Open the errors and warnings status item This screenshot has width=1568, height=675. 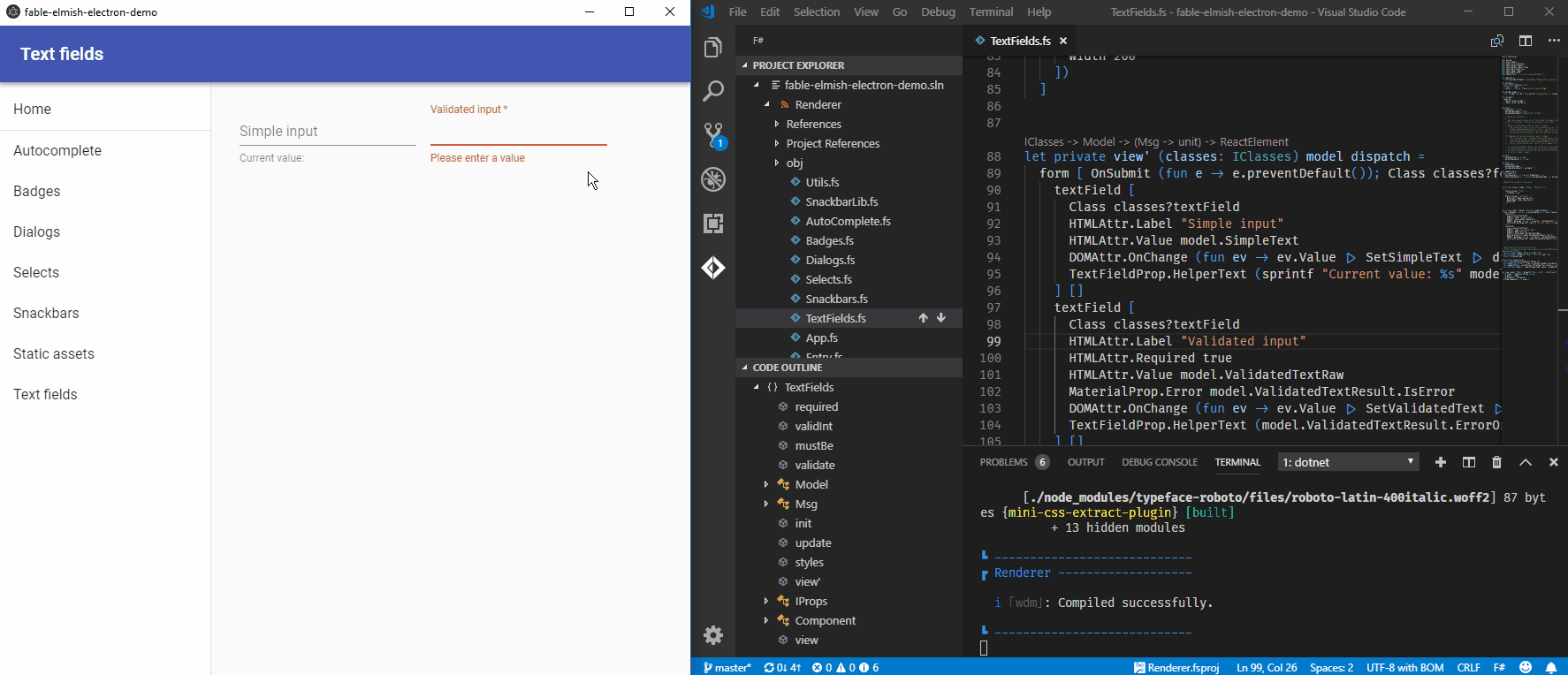click(x=846, y=667)
